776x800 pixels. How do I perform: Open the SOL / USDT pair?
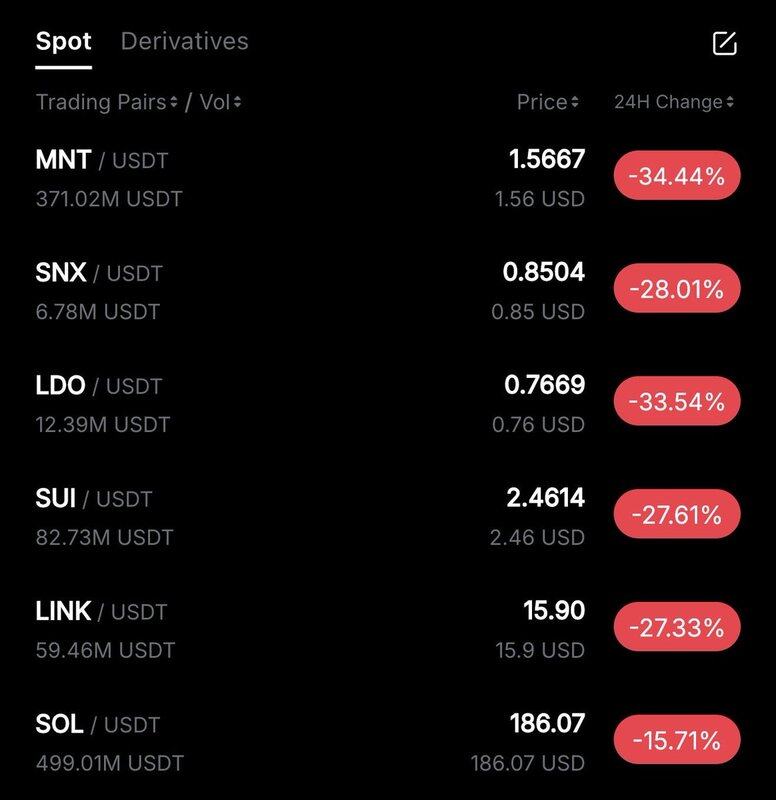[x=97, y=724]
